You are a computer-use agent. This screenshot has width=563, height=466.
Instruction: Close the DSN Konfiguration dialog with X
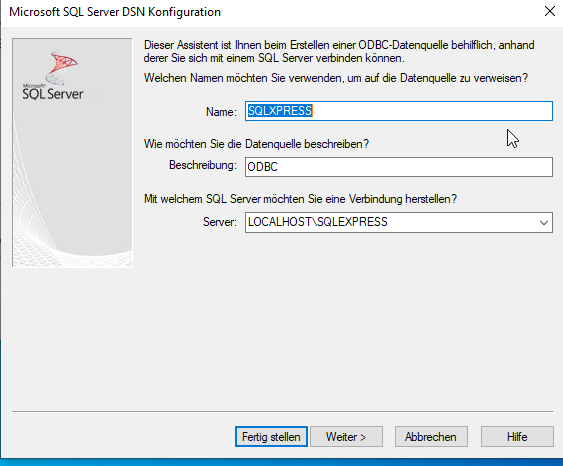click(x=550, y=11)
